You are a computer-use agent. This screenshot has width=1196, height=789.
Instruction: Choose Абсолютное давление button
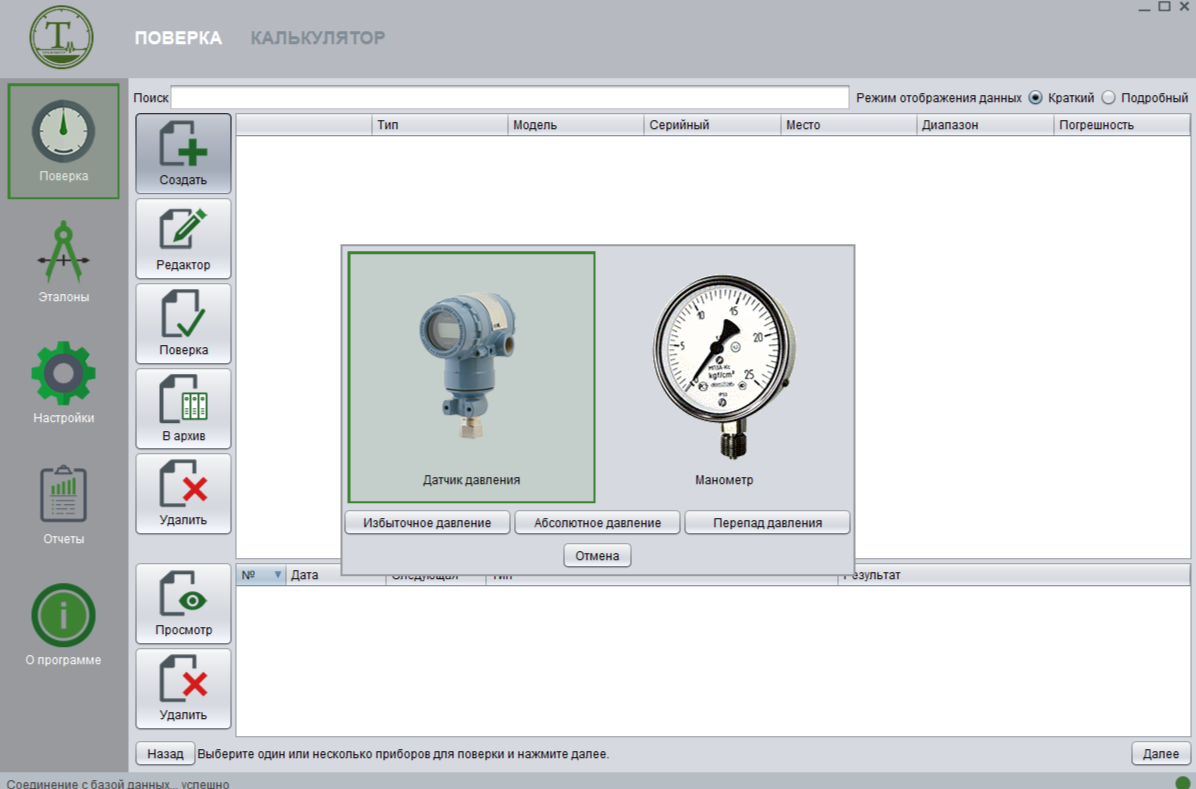pos(597,523)
